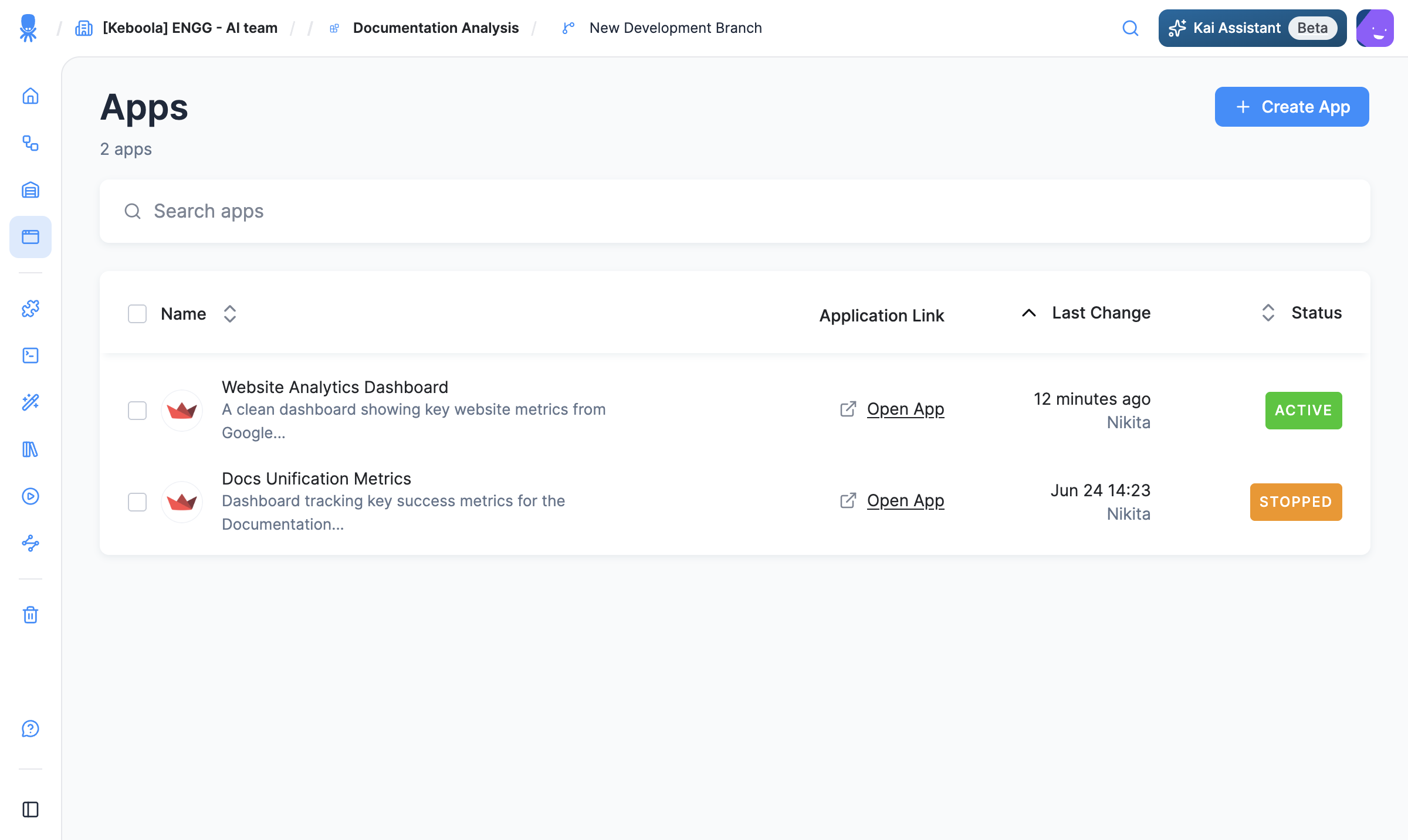This screenshot has height=840, width=1408.
Task: Sort by Name using the sort arrows
Action: click(230, 314)
